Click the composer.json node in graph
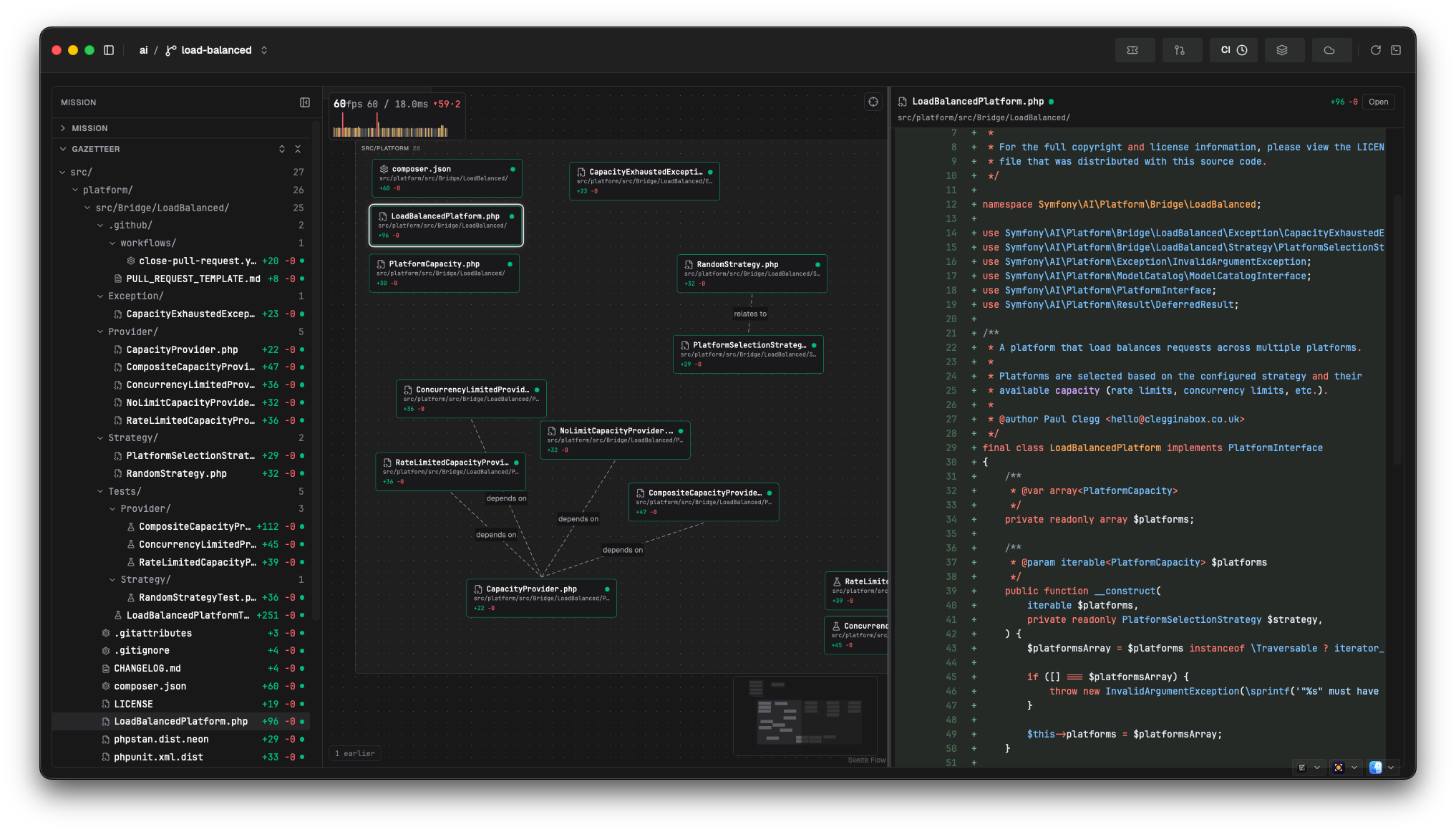This screenshot has height=832, width=1456. point(447,178)
